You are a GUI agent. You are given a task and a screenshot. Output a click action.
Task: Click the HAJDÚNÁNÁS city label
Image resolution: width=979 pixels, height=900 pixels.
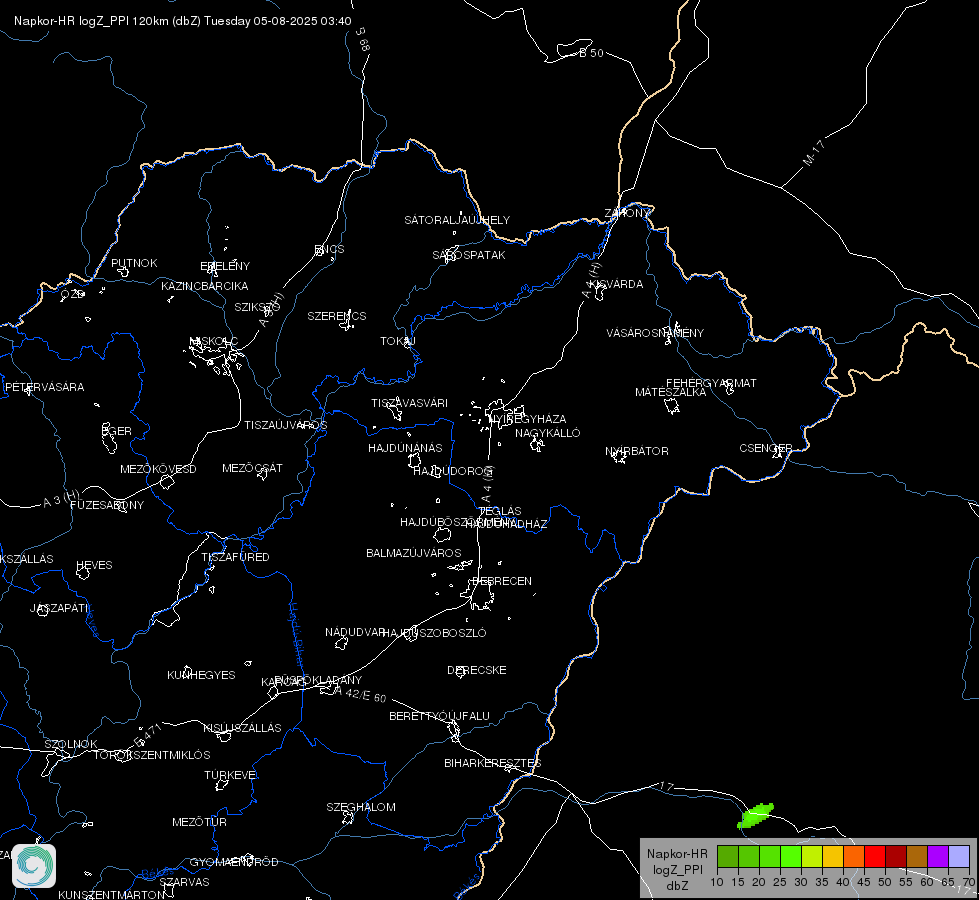point(405,448)
